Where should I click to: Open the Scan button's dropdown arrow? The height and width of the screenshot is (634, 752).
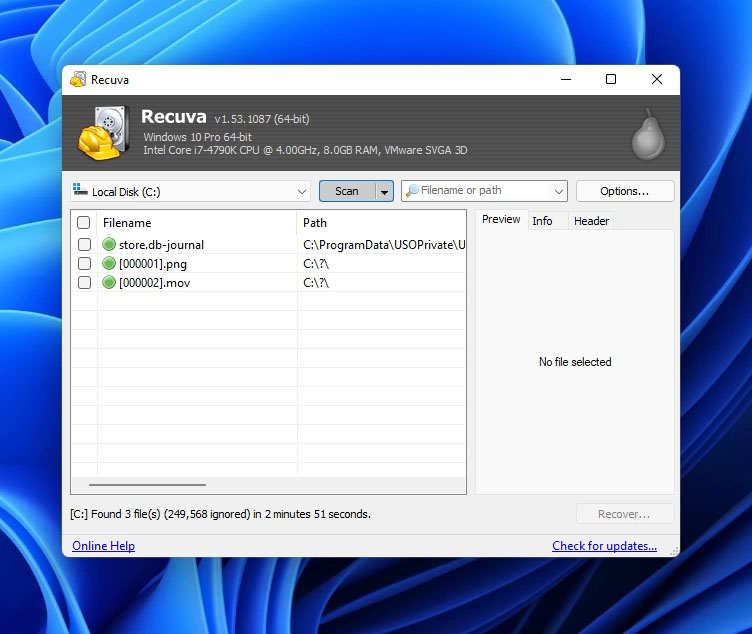click(384, 191)
